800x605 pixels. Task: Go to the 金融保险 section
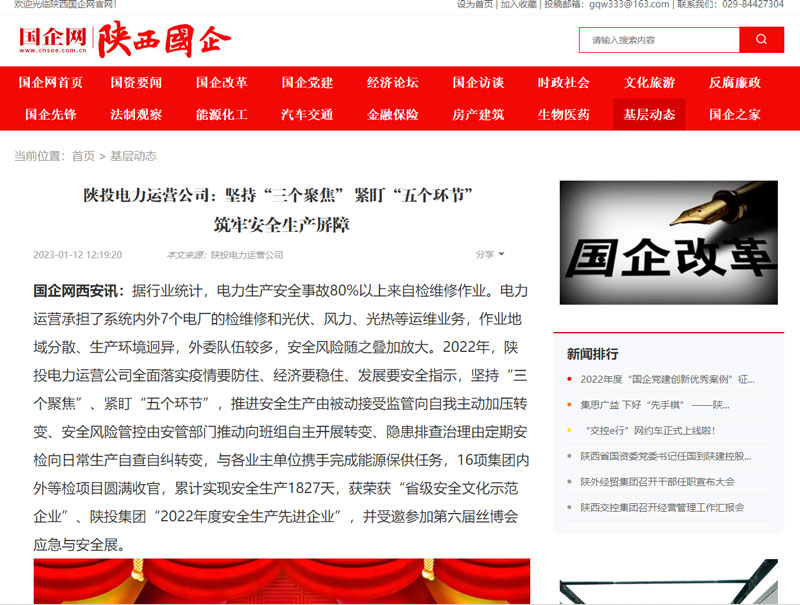pyautogui.click(x=392, y=114)
